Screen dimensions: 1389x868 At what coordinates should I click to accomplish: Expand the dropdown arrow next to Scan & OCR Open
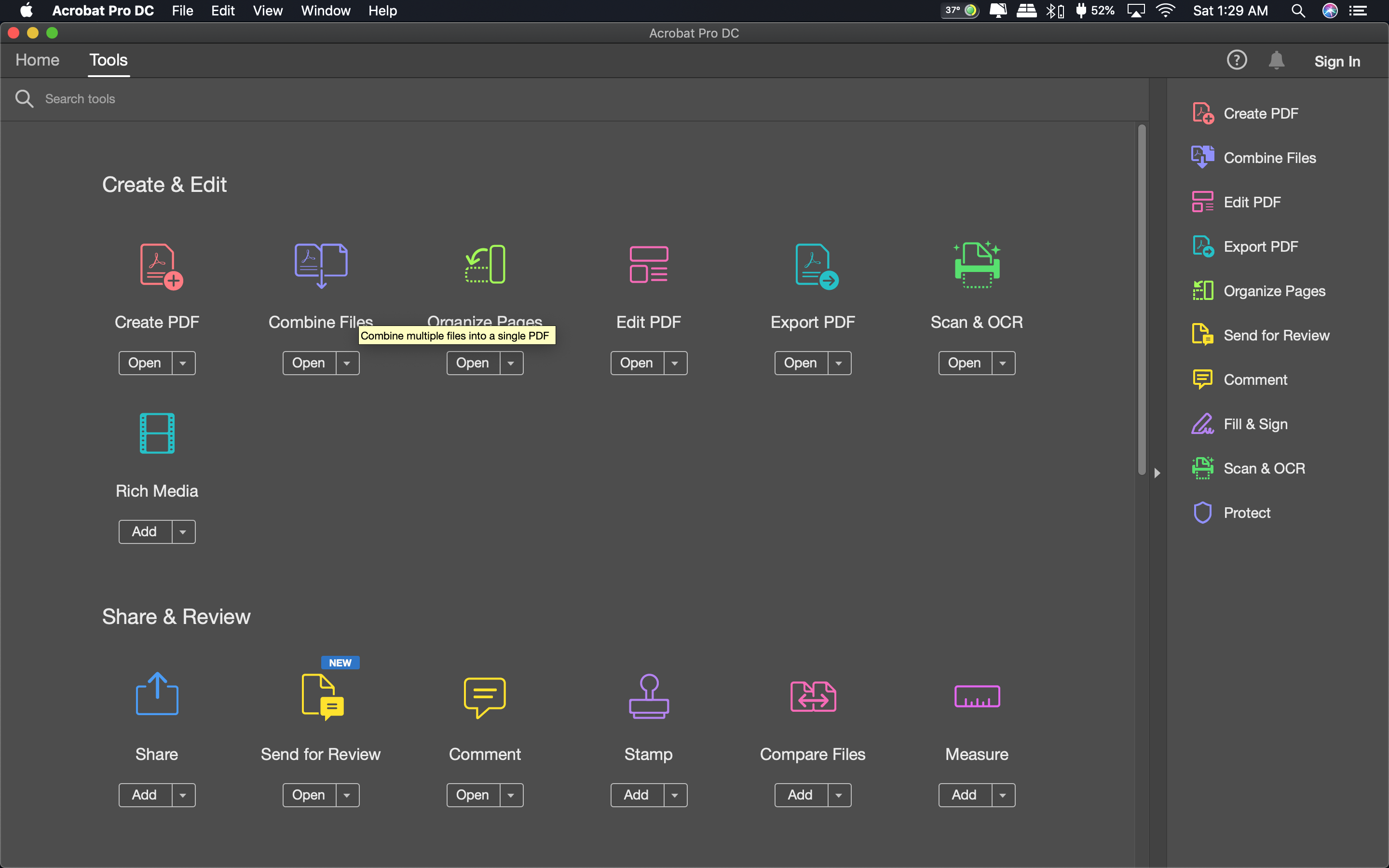point(1003,363)
